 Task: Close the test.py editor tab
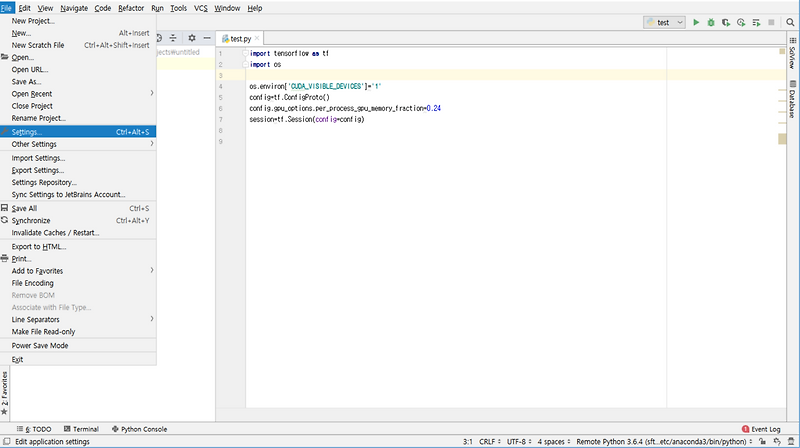(x=257, y=38)
